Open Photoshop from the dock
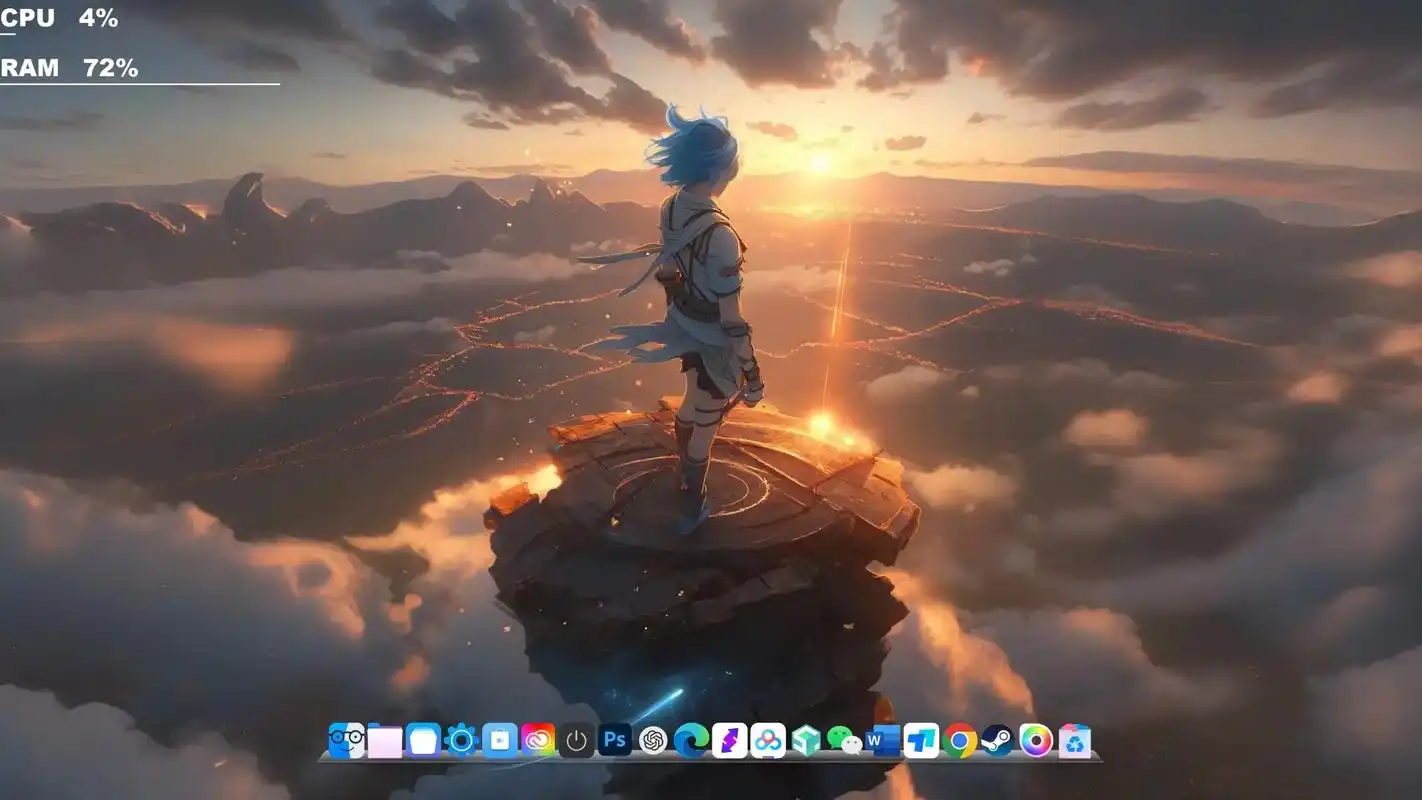This screenshot has height=800, width=1422. click(613, 741)
